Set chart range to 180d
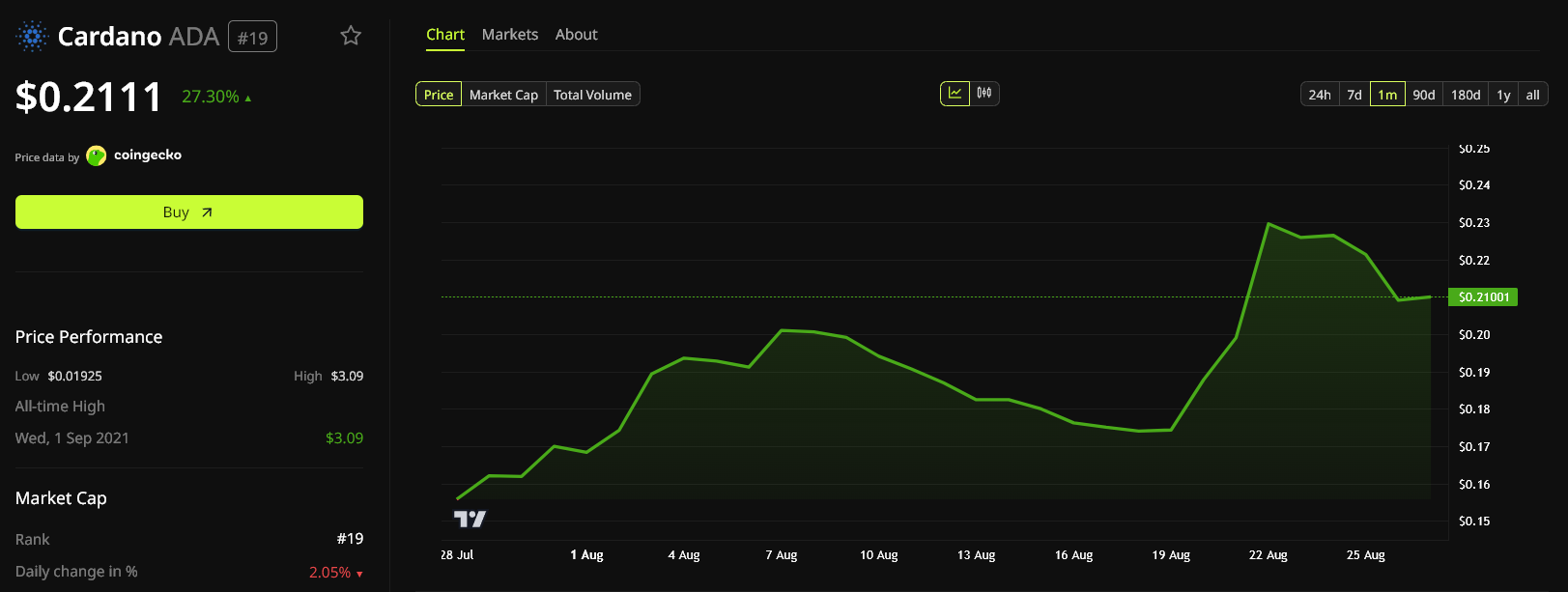Viewport: 1568px width, 592px height. pyautogui.click(x=1466, y=95)
